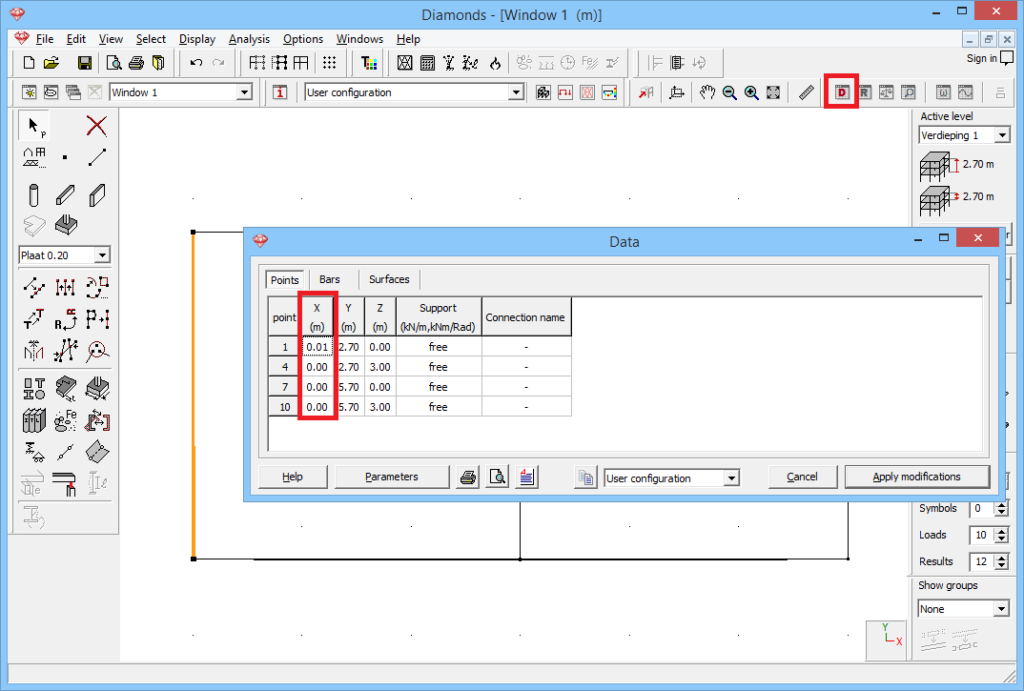
Task: Click the Sign in link
Action: coord(982,59)
